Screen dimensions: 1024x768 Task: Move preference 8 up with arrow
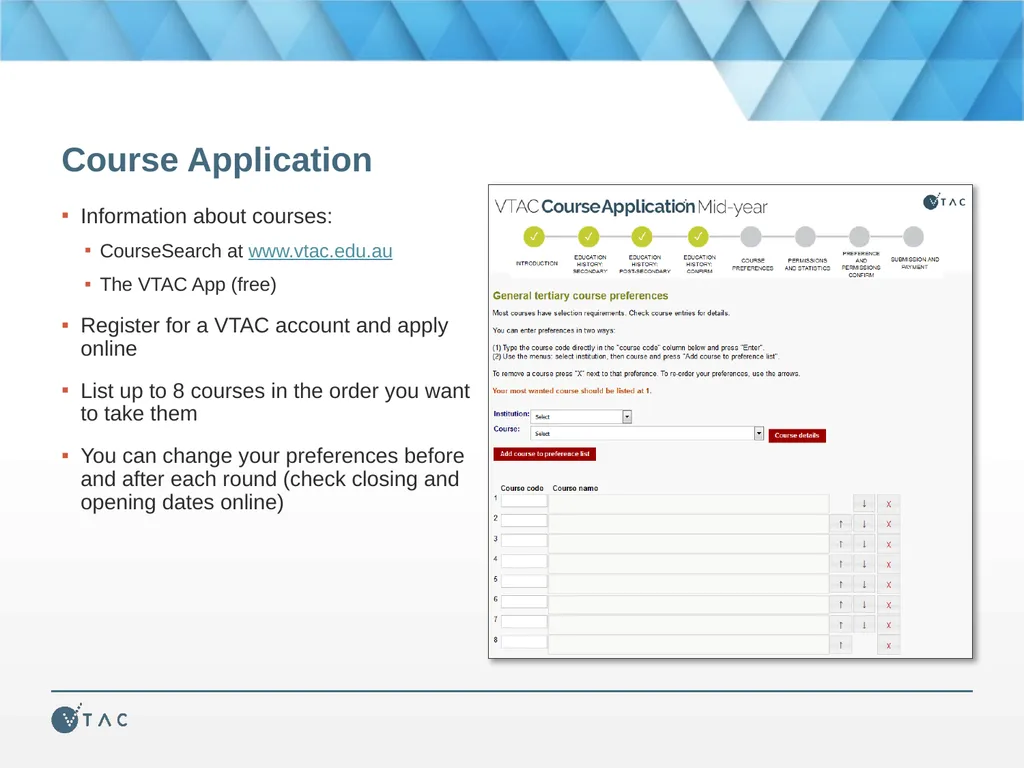pyautogui.click(x=840, y=645)
